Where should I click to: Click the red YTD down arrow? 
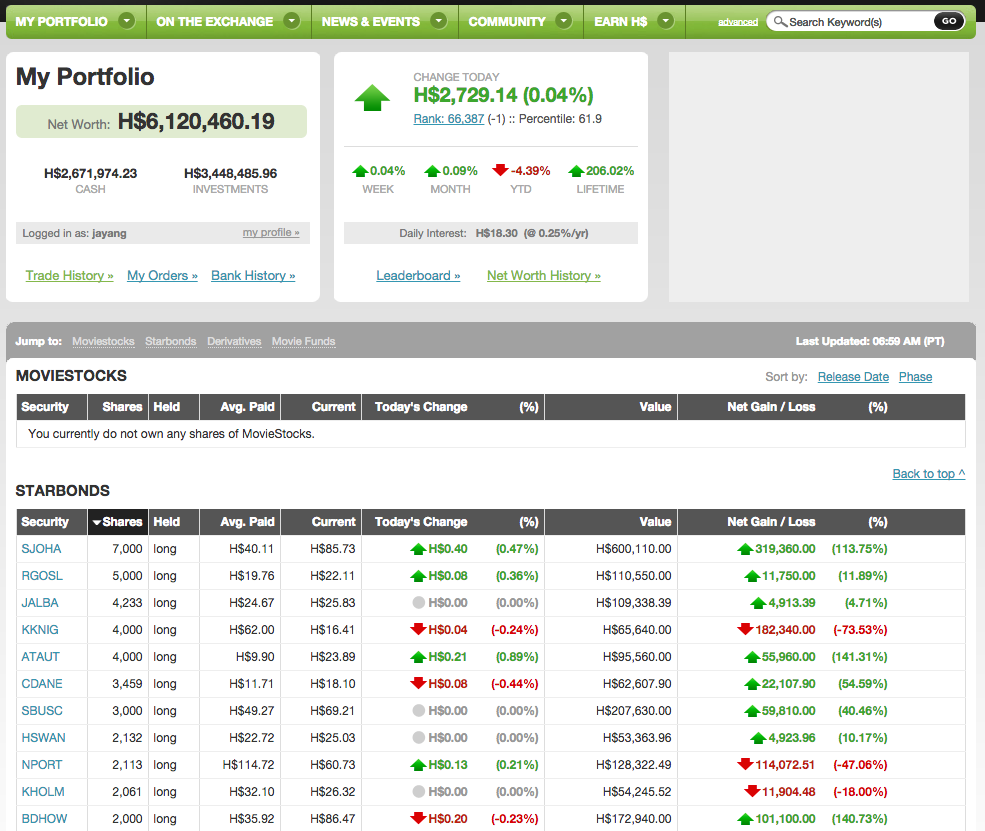500,170
